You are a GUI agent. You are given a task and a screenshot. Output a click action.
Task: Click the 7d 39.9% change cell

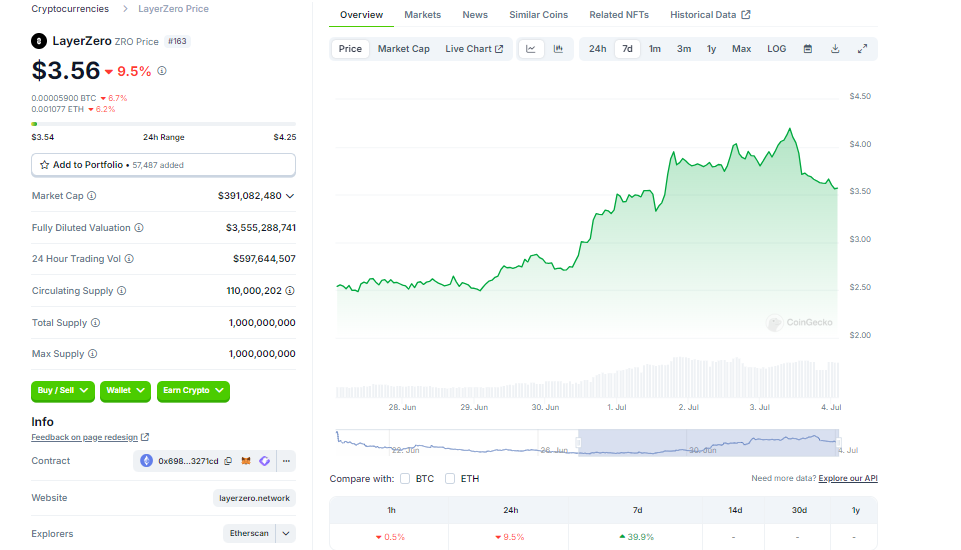coord(637,537)
